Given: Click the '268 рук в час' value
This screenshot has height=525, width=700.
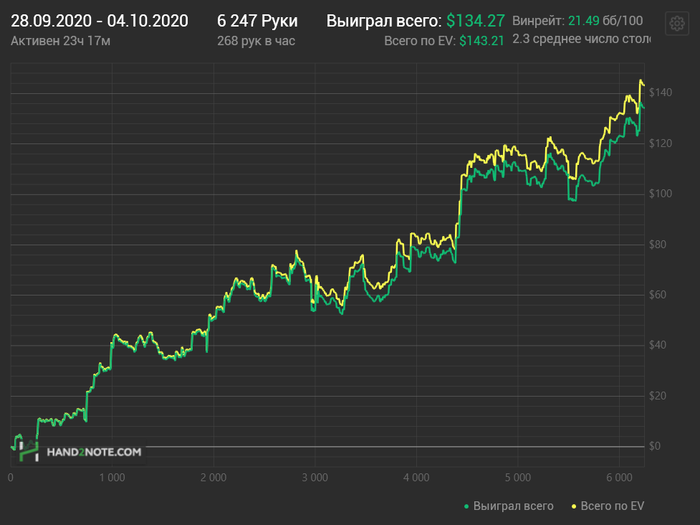Looking at the screenshot, I should [x=256, y=41].
